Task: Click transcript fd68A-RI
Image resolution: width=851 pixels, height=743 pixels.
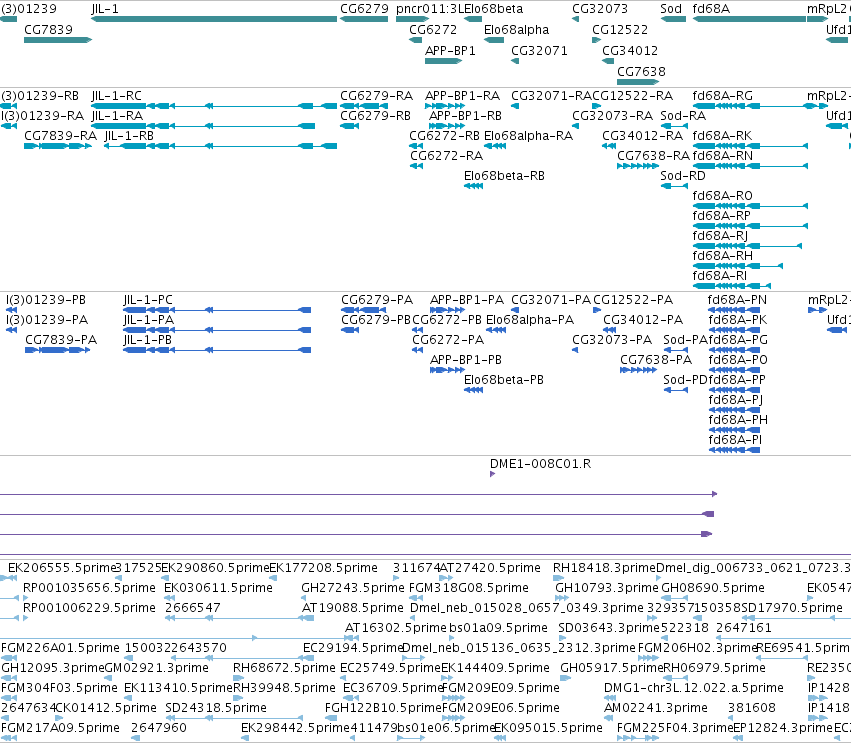Action: click(x=720, y=276)
